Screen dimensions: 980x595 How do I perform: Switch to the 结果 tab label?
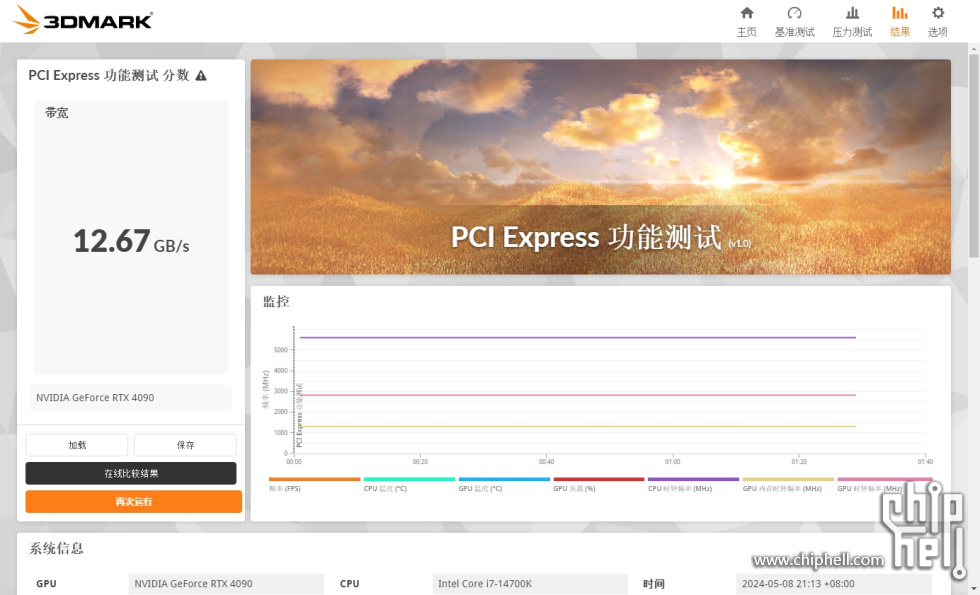(900, 32)
